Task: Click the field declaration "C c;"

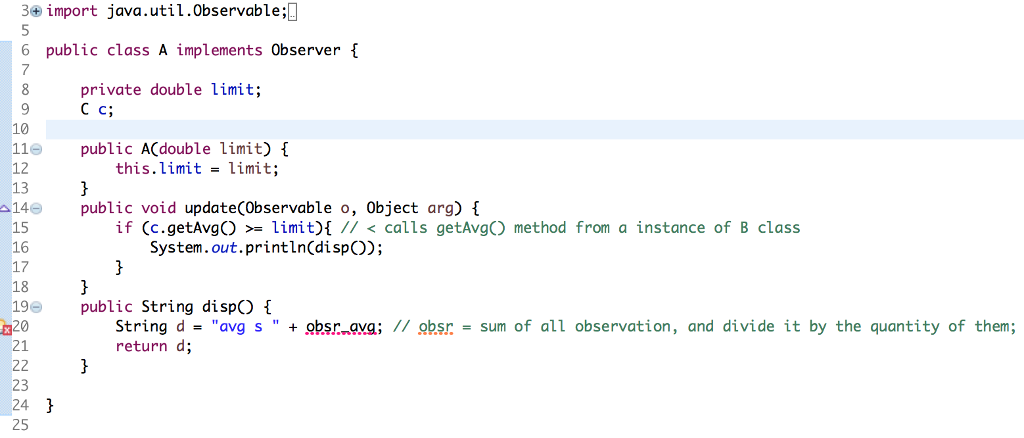Action: 97,110
